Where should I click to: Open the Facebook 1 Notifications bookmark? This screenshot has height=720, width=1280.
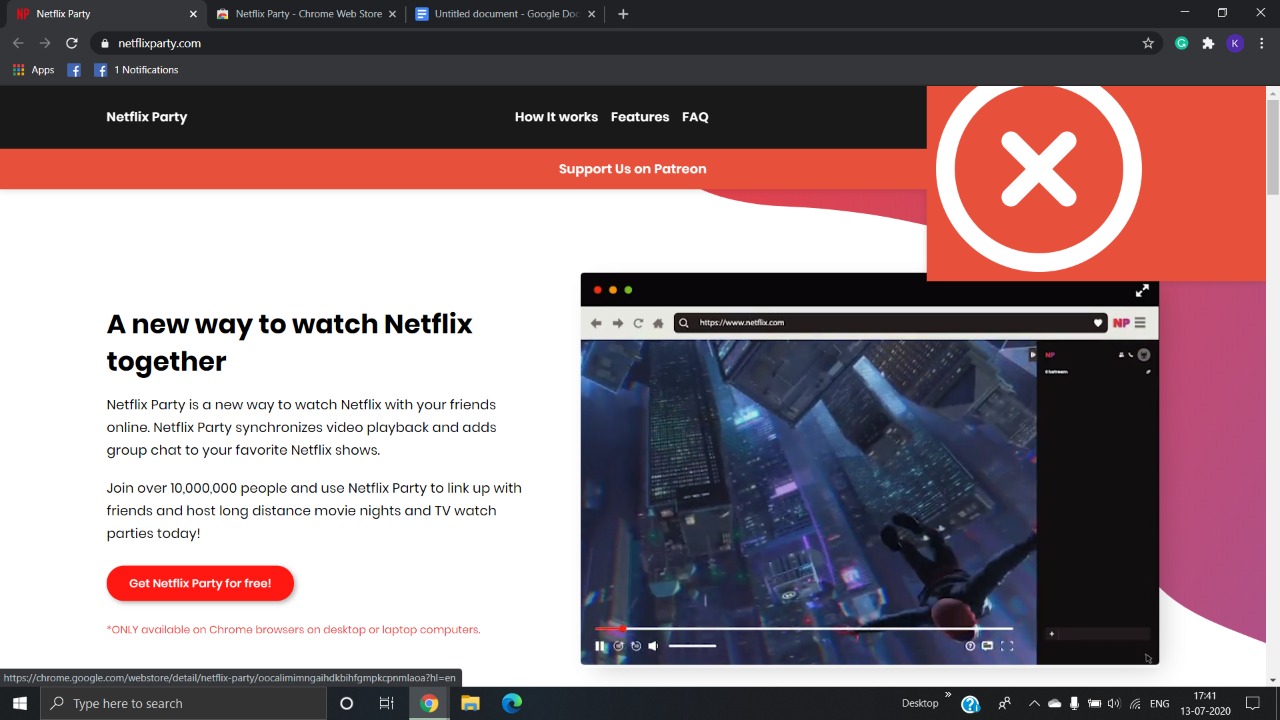(x=136, y=70)
